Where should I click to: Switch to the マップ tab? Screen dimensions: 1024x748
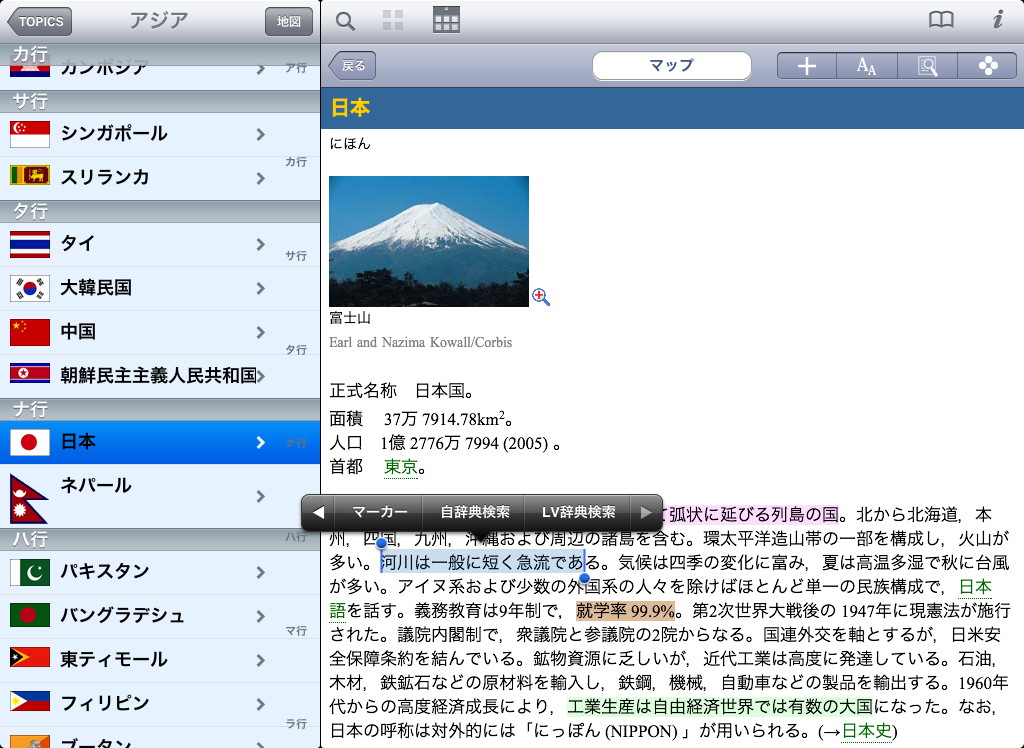coord(671,66)
